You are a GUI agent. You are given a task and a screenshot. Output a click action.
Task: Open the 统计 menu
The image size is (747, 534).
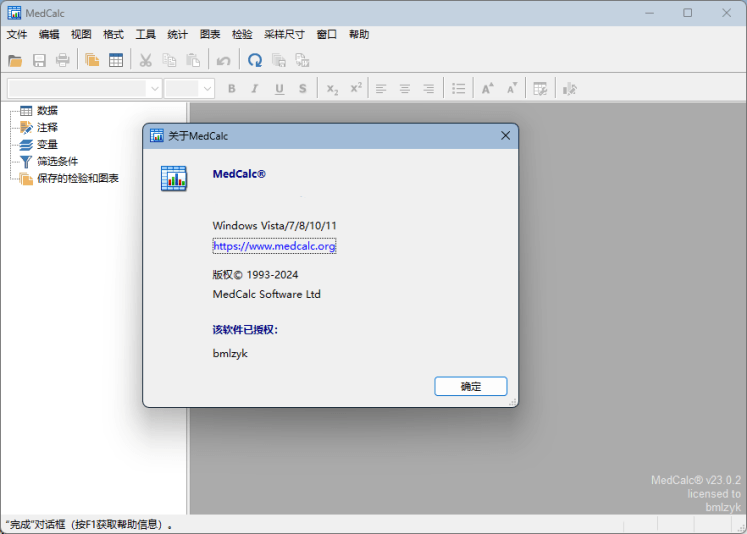pos(178,34)
